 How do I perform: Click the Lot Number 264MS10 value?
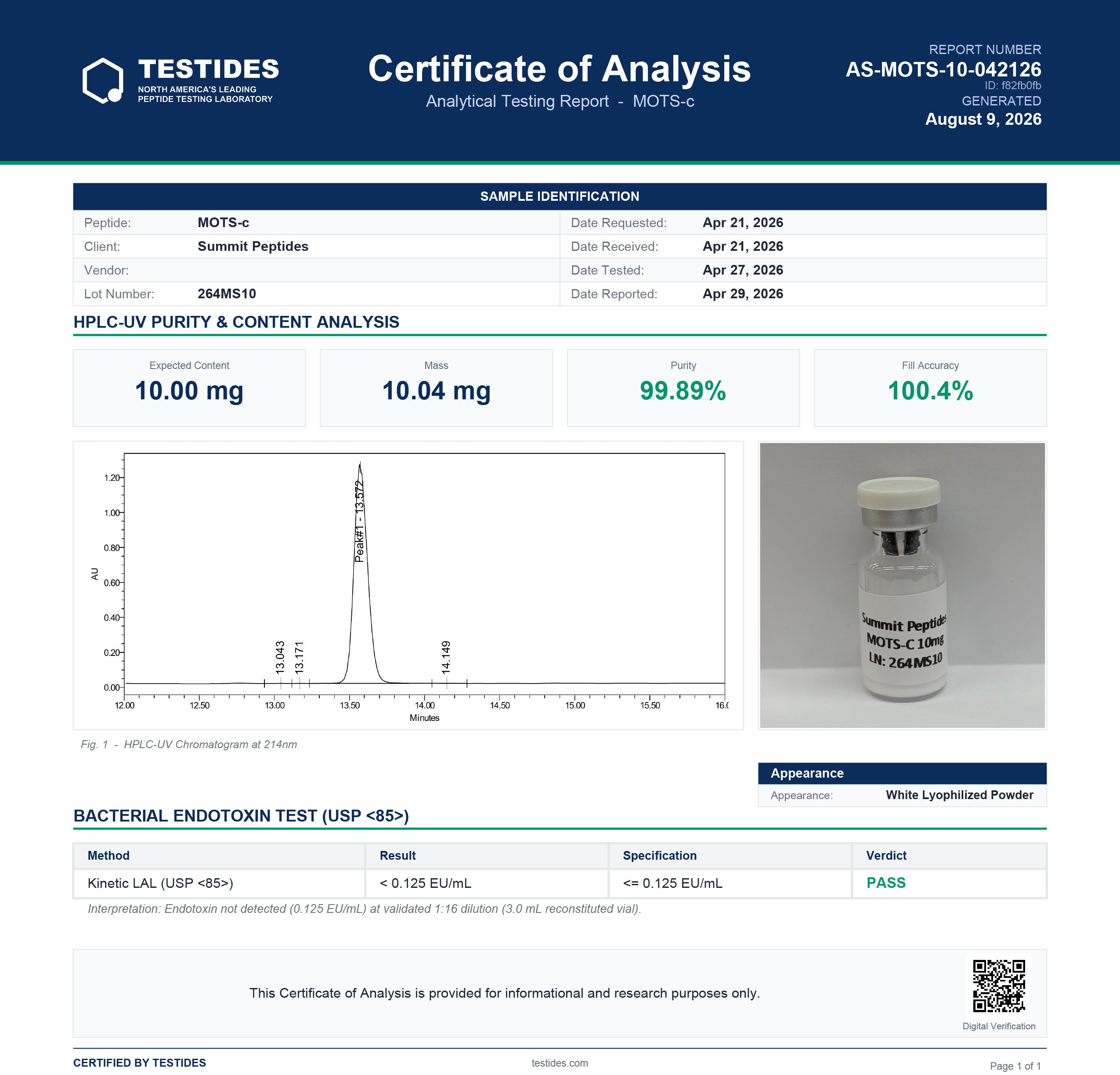point(226,294)
